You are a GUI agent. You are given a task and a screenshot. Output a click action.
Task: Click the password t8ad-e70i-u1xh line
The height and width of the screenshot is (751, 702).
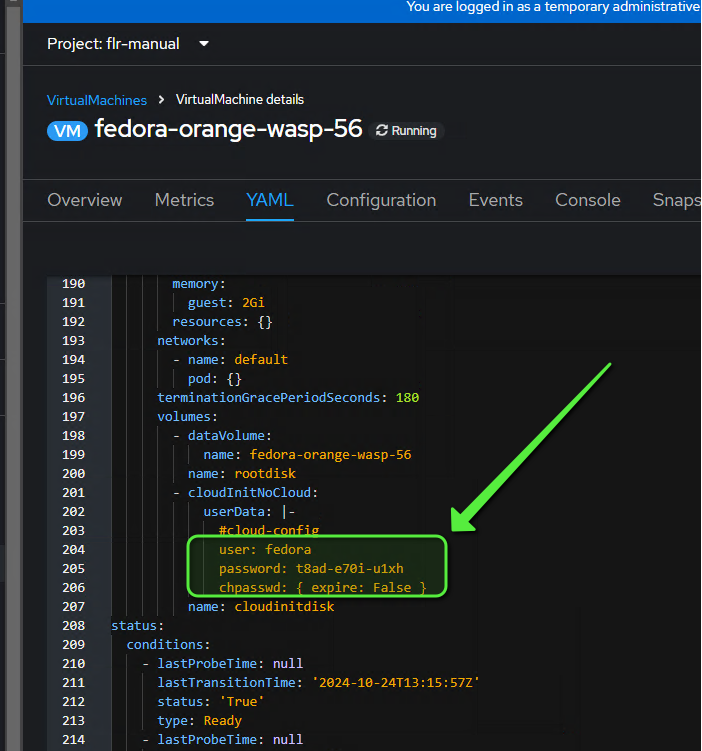click(x=311, y=569)
